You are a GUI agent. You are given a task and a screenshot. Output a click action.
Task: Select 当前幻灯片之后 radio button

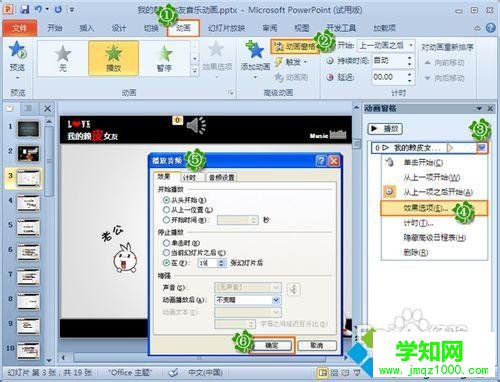click(x=166, y=253)
